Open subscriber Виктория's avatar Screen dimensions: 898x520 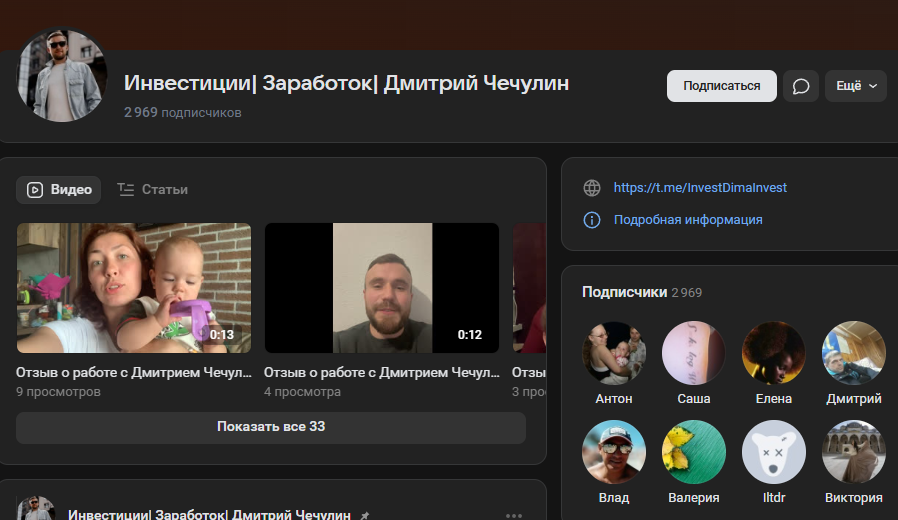pos(853,452)
